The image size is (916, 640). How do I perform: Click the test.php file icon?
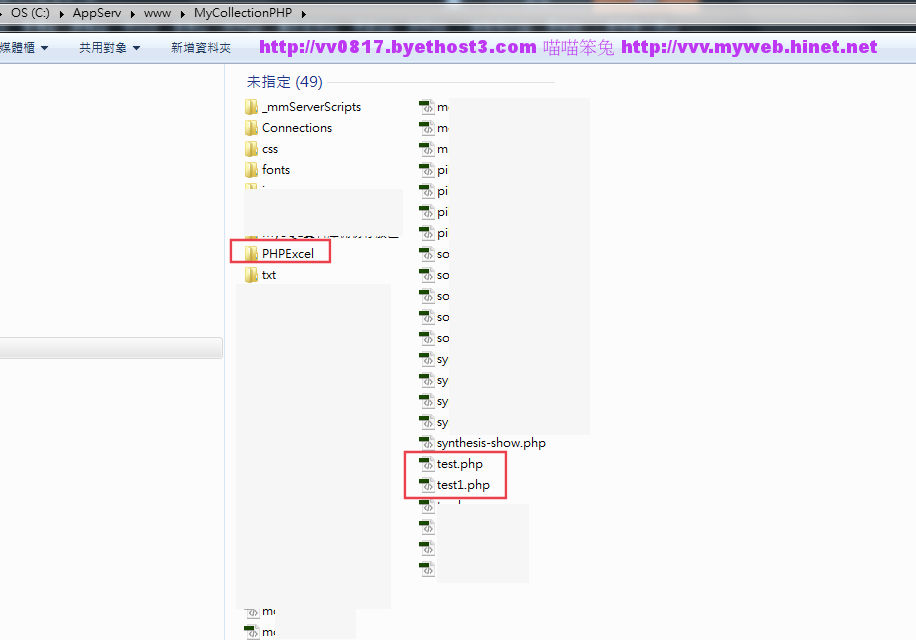click(x=427, y=464)
